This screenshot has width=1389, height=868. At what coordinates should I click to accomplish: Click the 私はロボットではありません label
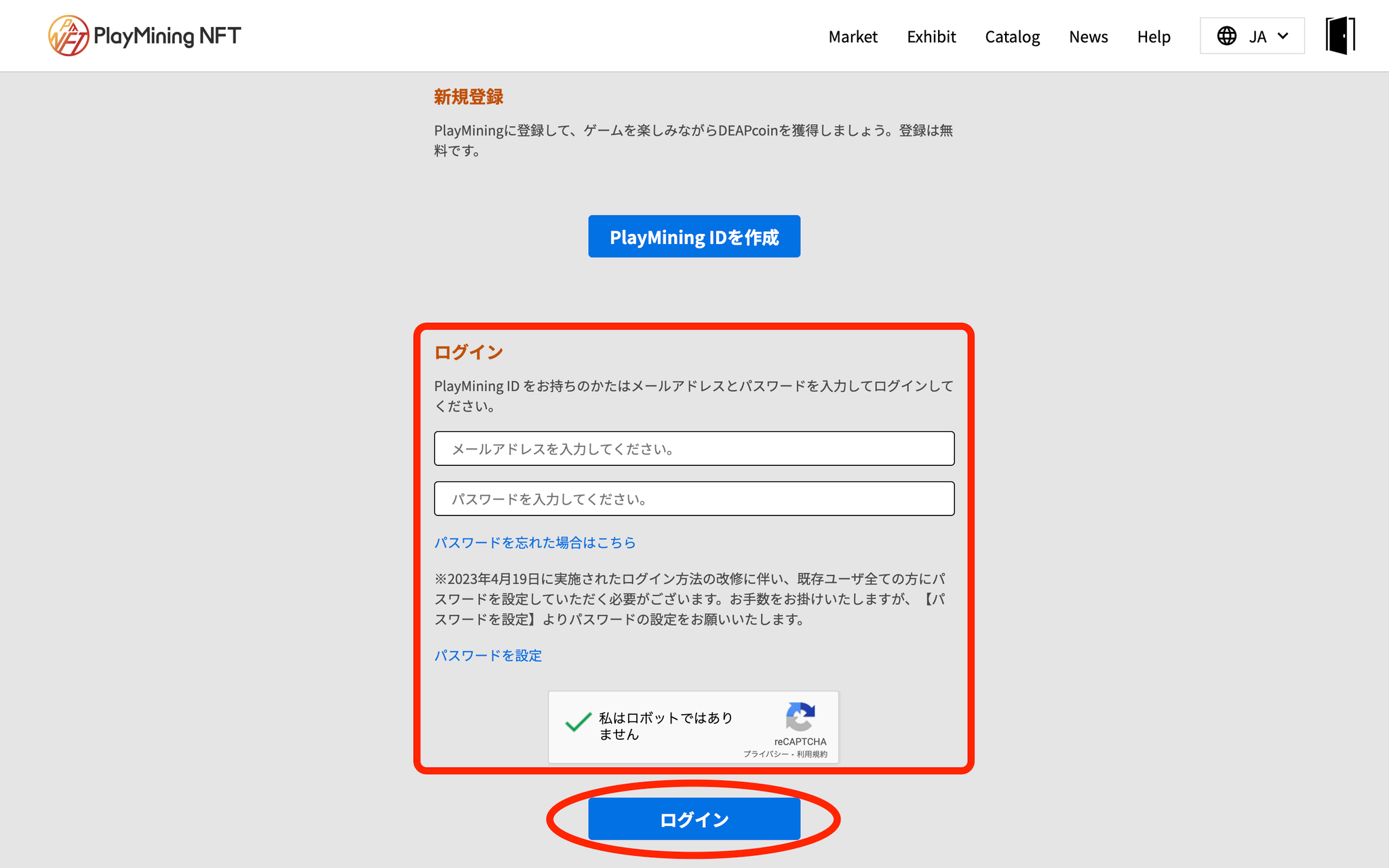pyautogui.click(x=666, y=726)
